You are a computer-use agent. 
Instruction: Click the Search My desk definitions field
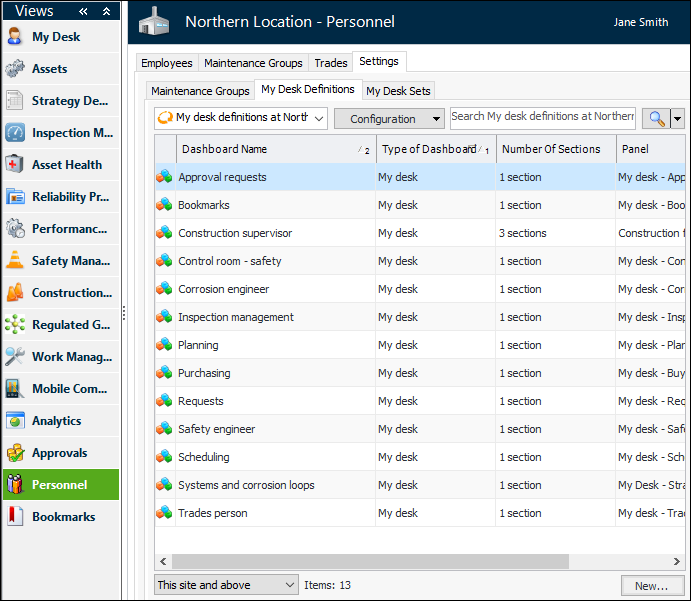pos(542,117)
